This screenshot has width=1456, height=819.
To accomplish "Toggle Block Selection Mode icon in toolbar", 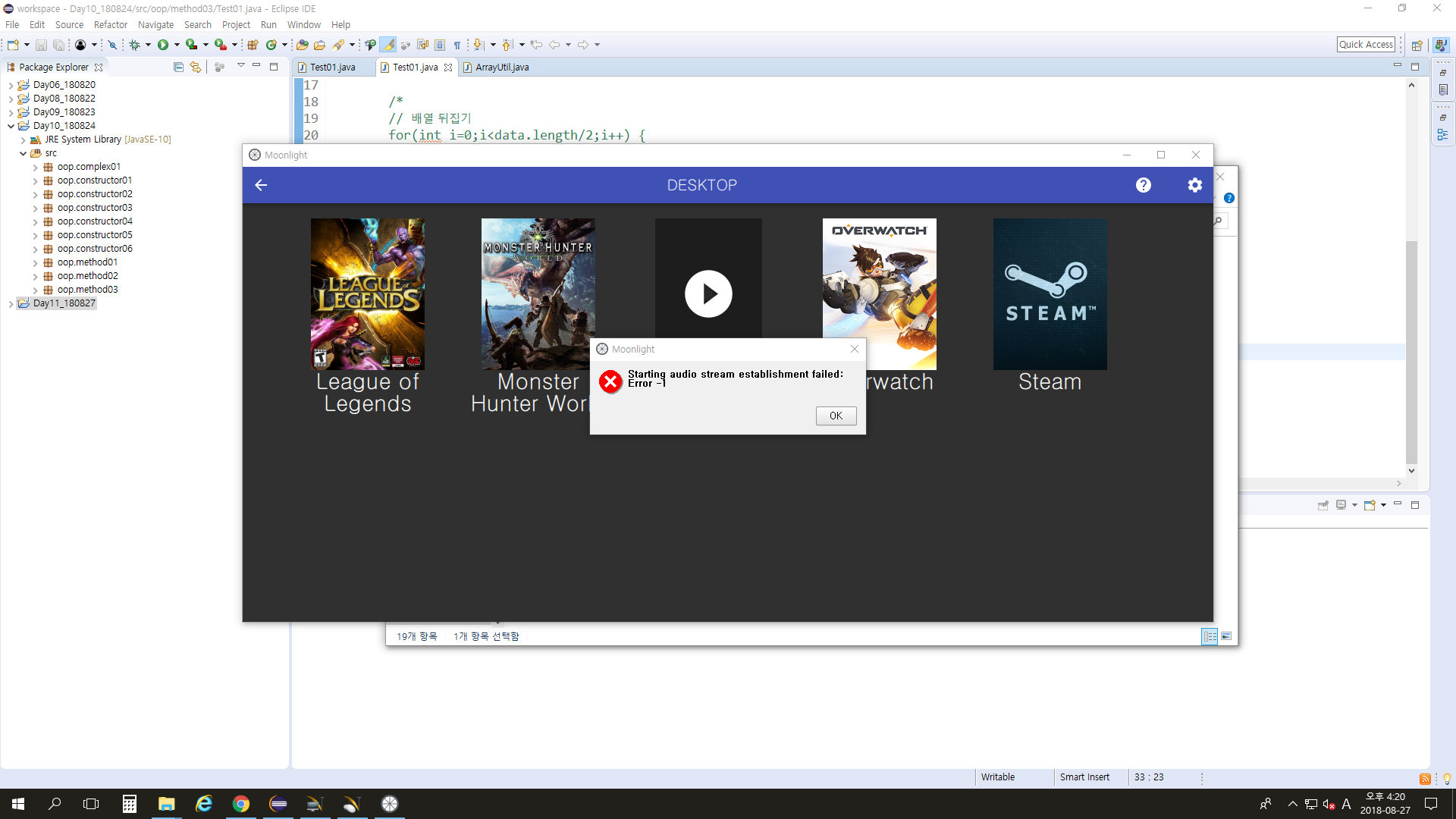I will tap(440, 45).
